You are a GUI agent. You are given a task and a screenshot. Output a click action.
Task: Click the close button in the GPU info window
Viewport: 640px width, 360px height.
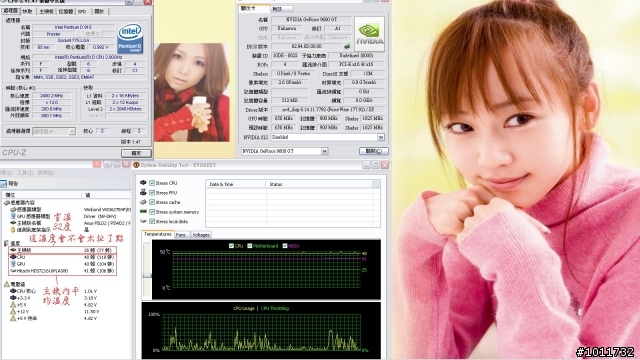(x=374, y=151)
